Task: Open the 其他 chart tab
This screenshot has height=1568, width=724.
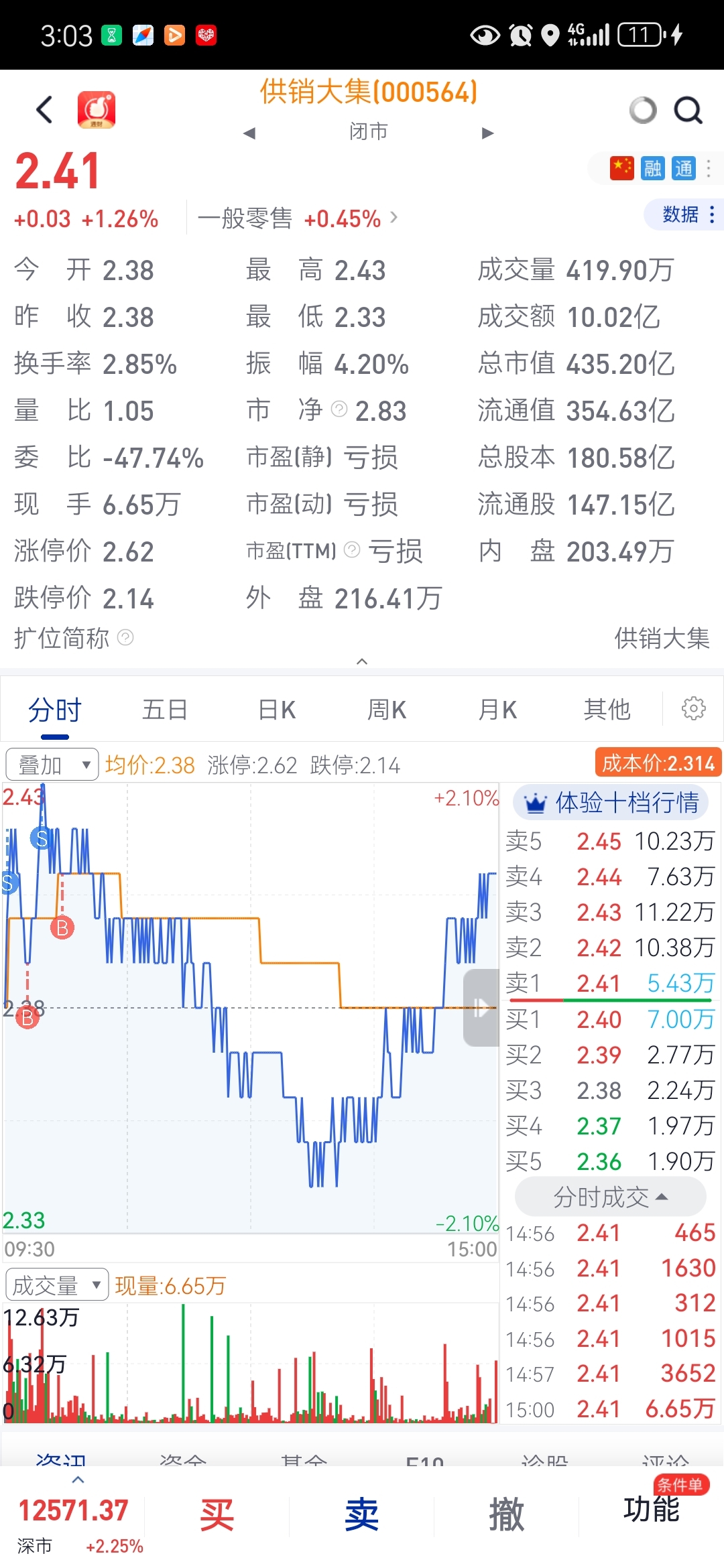Action: tap(607, 709)
